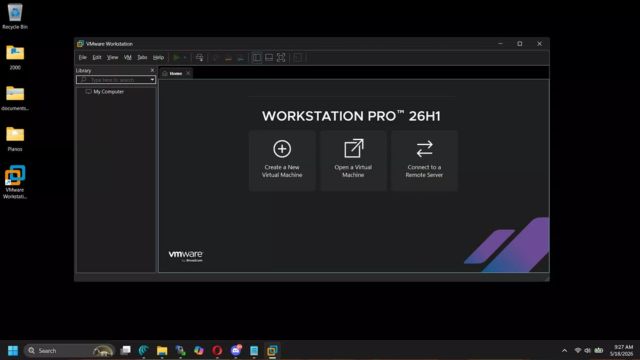640x360 pixels.
Task: Click the volume speaker tray icon
Action: (x=587, y=351)
